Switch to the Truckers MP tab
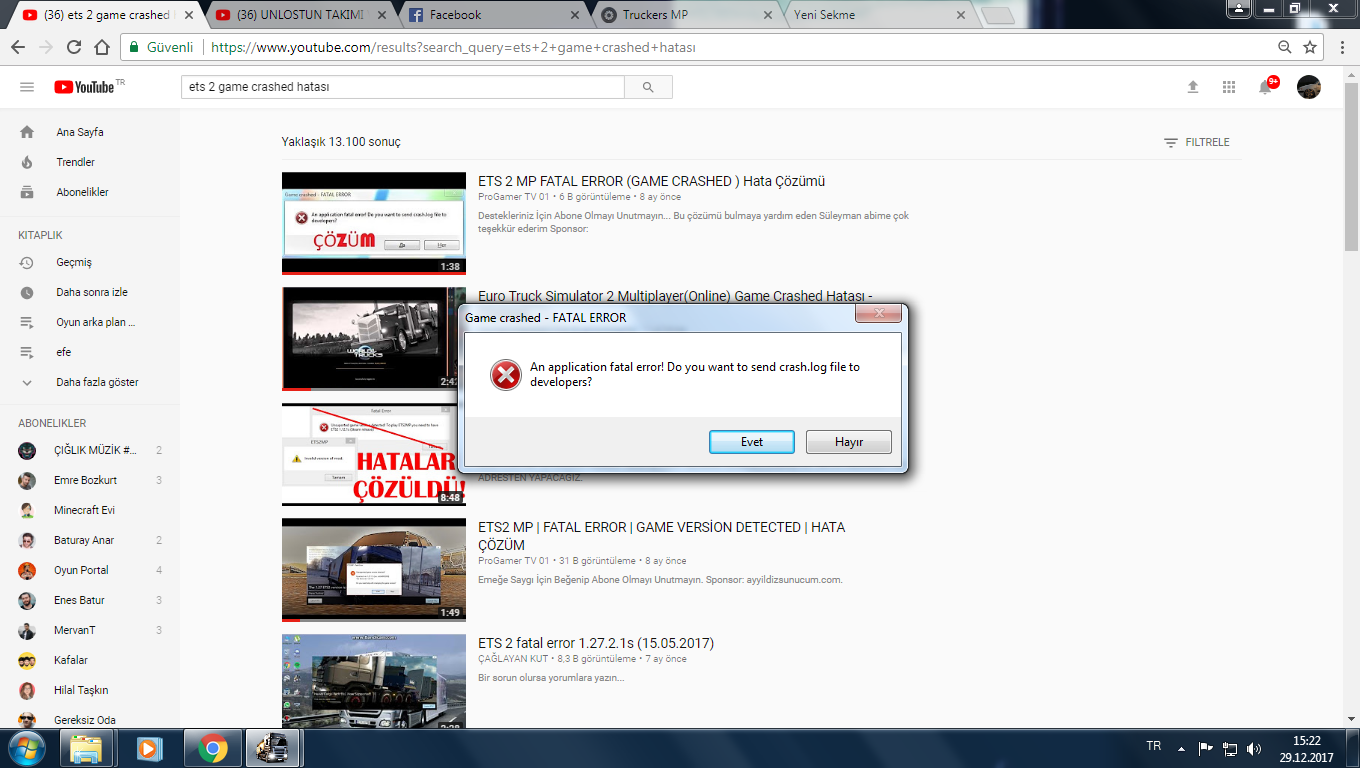1360x768 pixels. coord(686,15)
